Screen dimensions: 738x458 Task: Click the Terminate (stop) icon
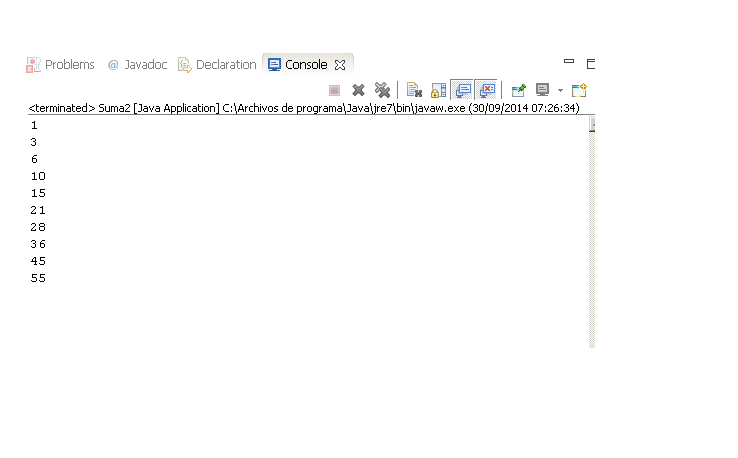point(334,90)
